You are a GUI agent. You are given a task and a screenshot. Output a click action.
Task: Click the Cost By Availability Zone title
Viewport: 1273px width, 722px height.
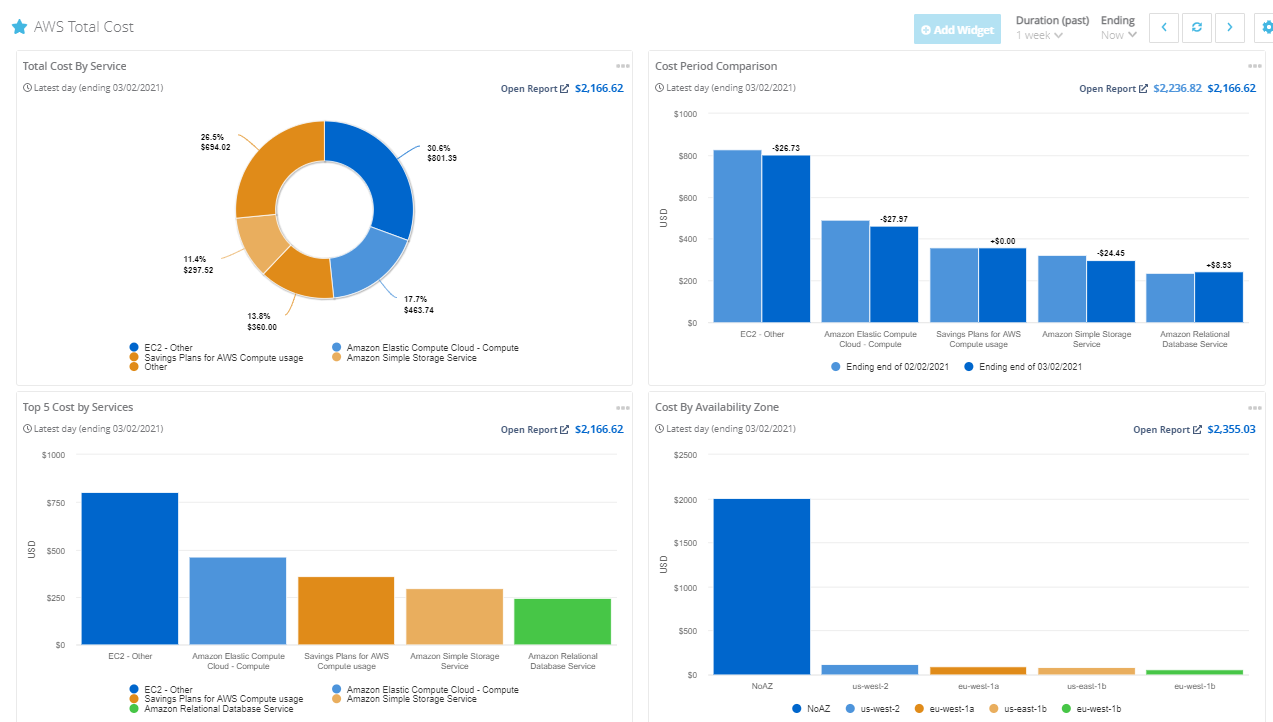click(717, 407)
